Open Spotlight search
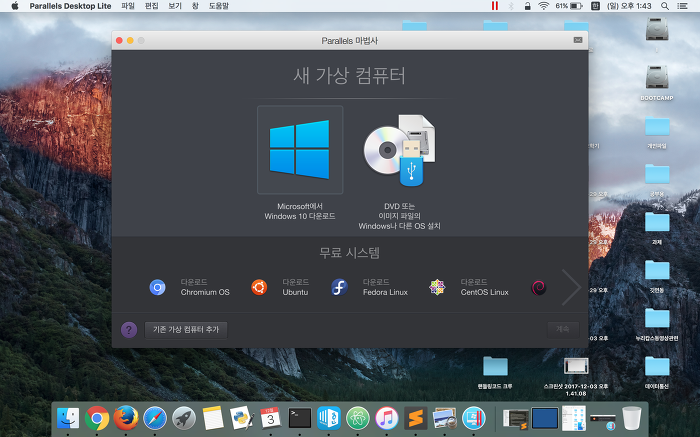This screenshot has width=700, height=437. point(665,6)
